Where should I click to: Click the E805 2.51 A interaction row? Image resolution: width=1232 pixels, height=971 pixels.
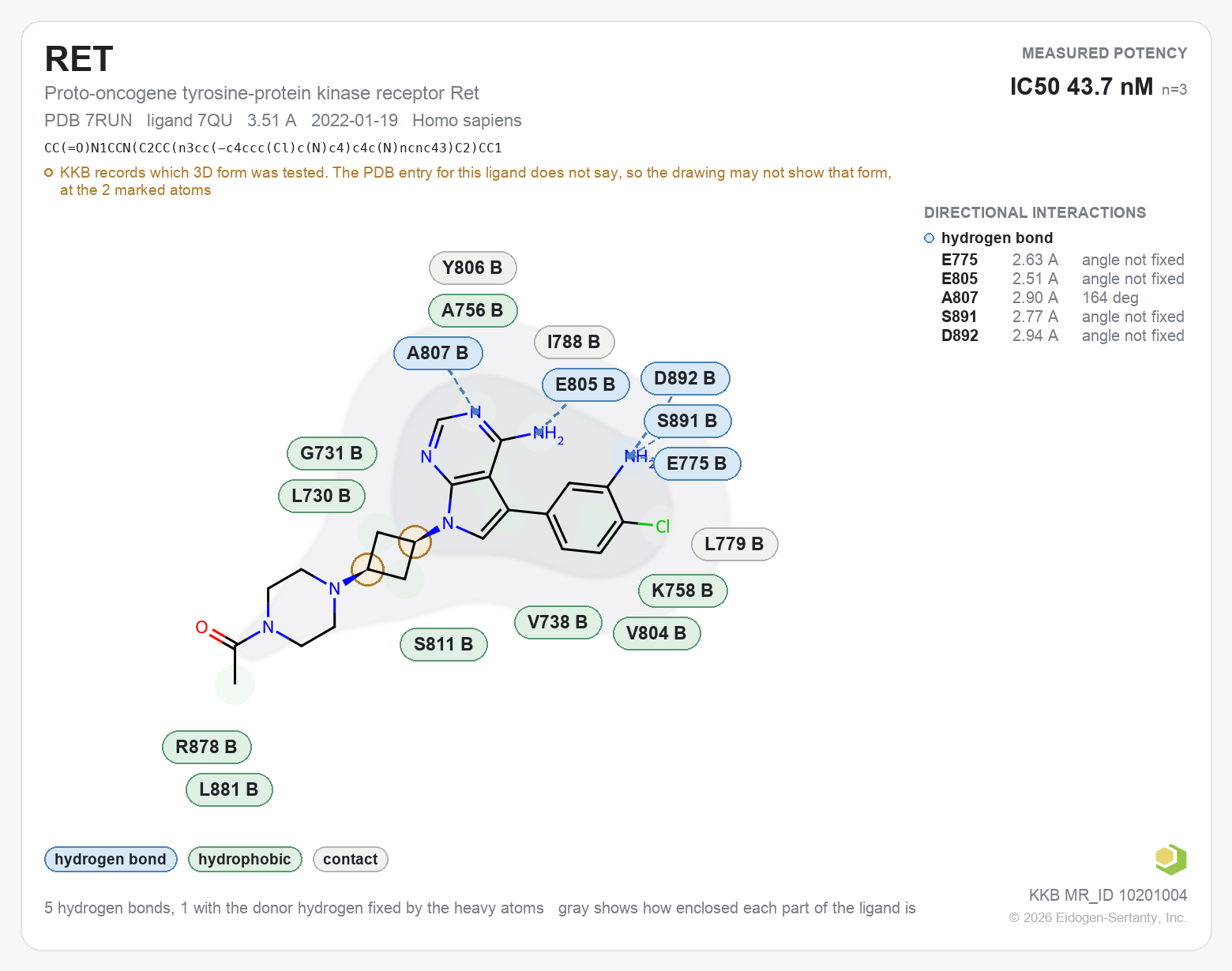(x=1063, y=279)
